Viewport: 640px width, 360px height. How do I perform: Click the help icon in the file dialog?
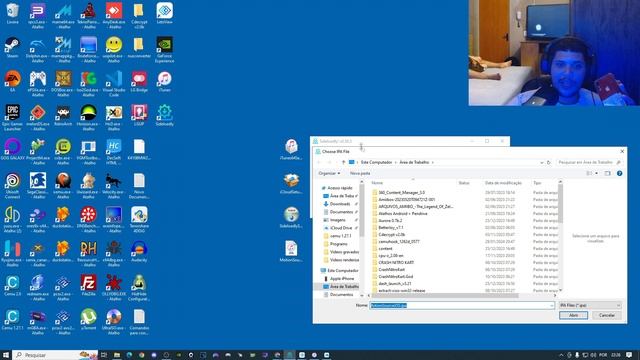coord(619,173)
